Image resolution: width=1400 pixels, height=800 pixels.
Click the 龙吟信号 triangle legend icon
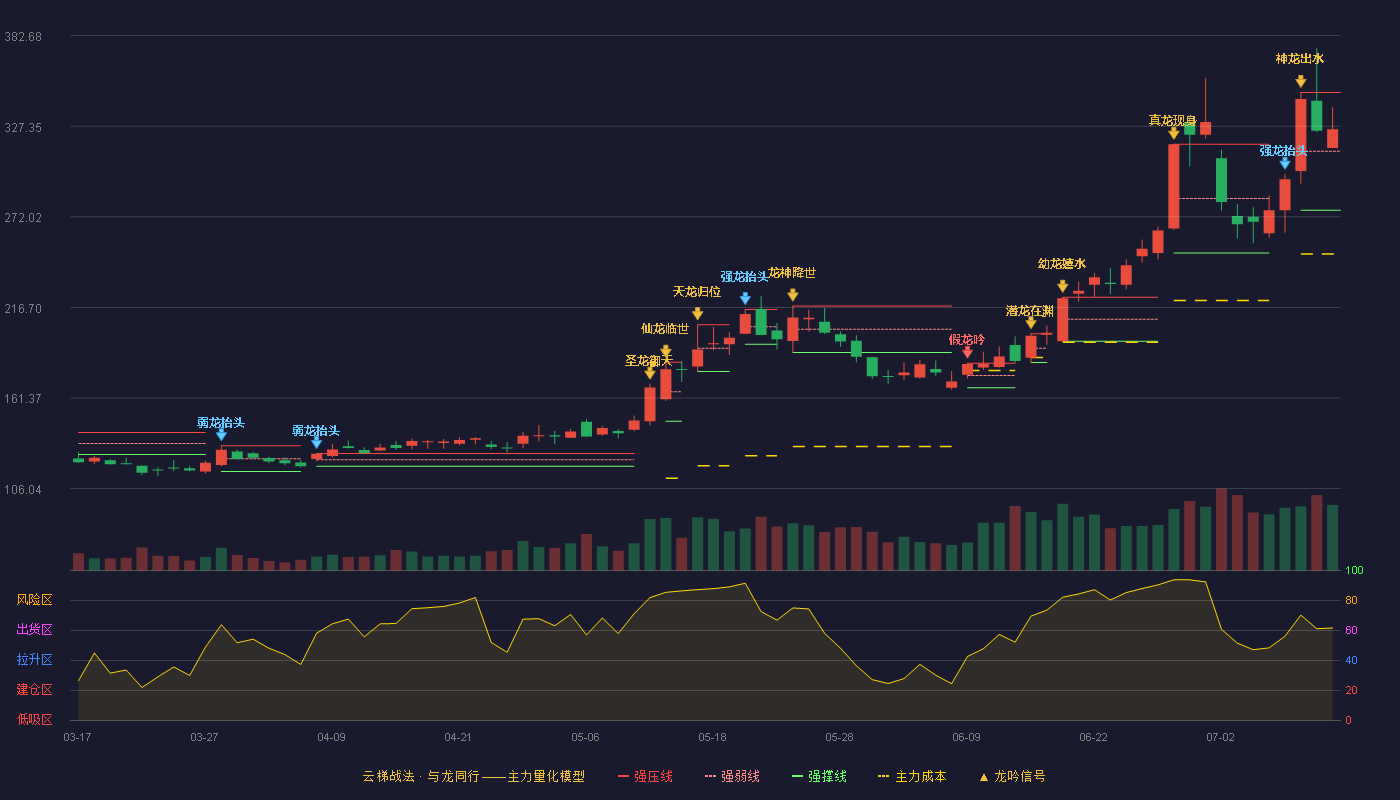pyautogui.click(x=983, y=777)
